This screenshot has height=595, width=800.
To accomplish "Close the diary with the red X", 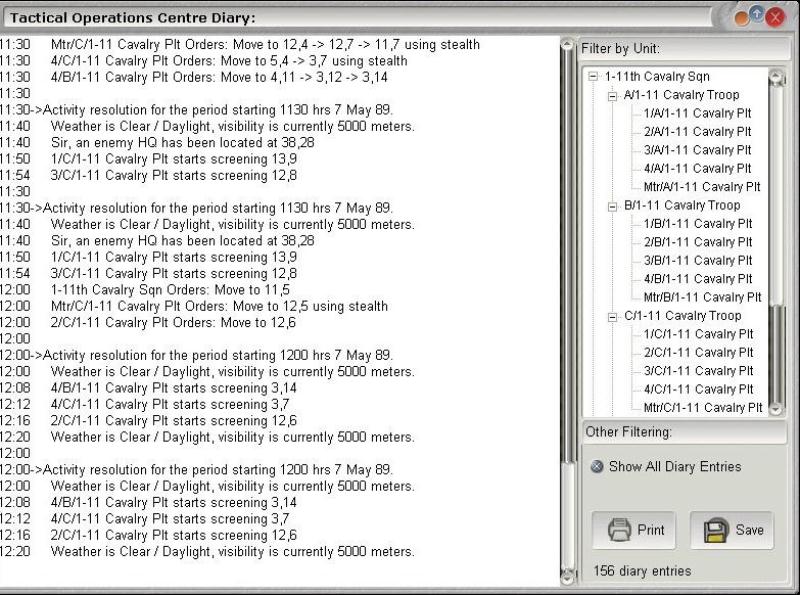I will point(774,17).
